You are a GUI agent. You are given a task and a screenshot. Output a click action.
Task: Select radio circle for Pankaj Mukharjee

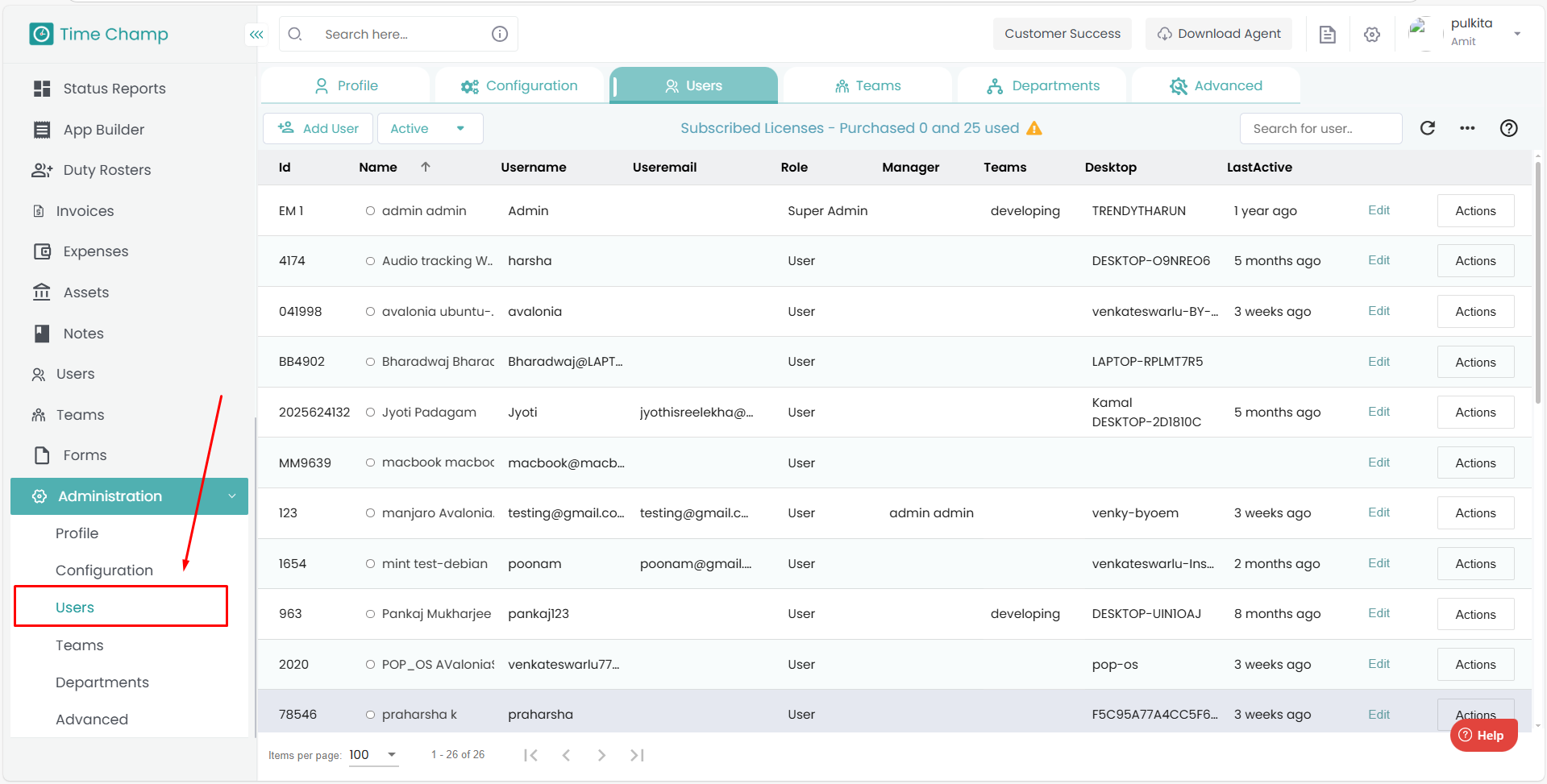[370, 614]
